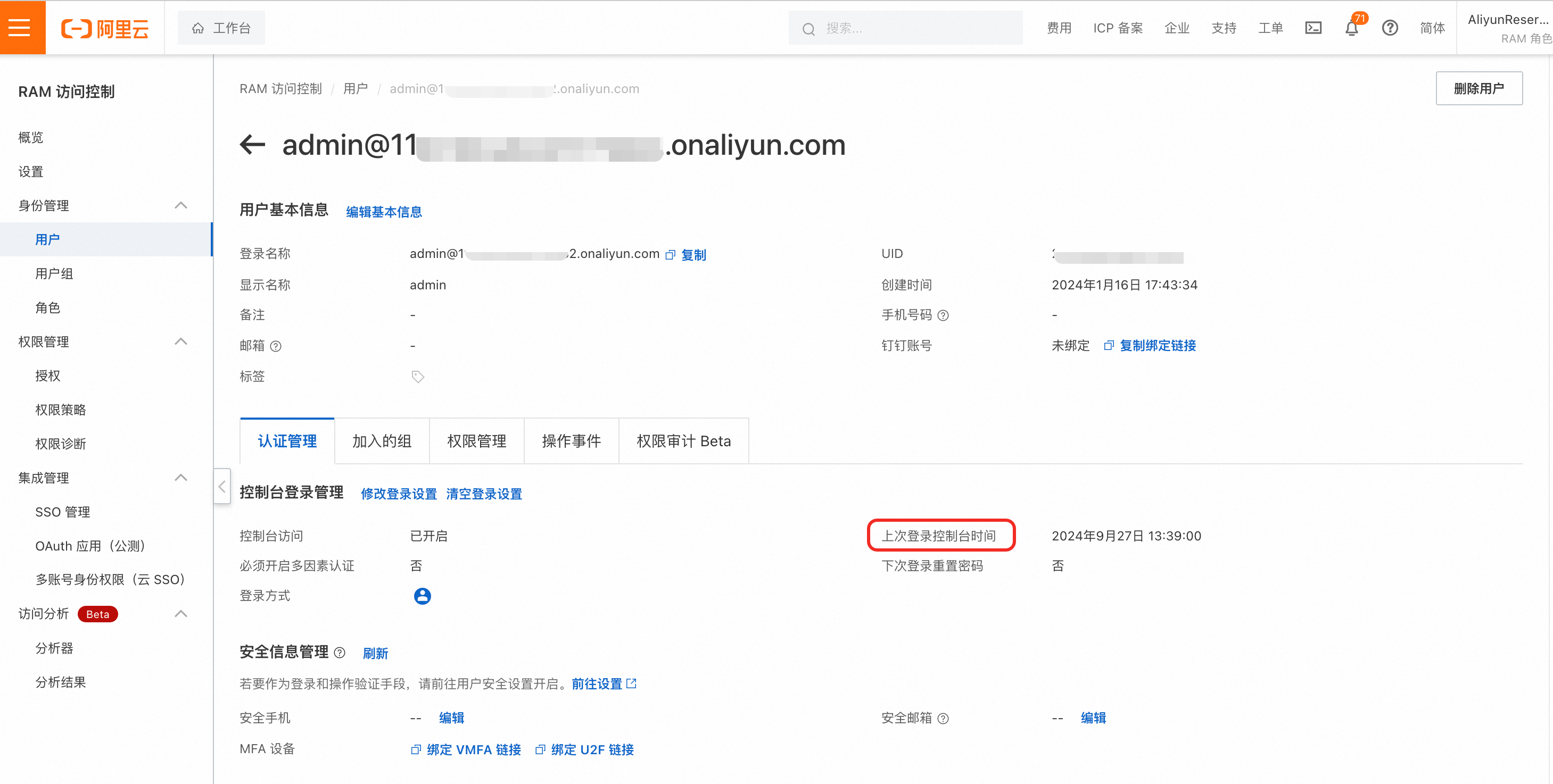Open the notifications bell
Image resolution: width=1553 pixels, height=784 pixels.
click(1352, 28)
